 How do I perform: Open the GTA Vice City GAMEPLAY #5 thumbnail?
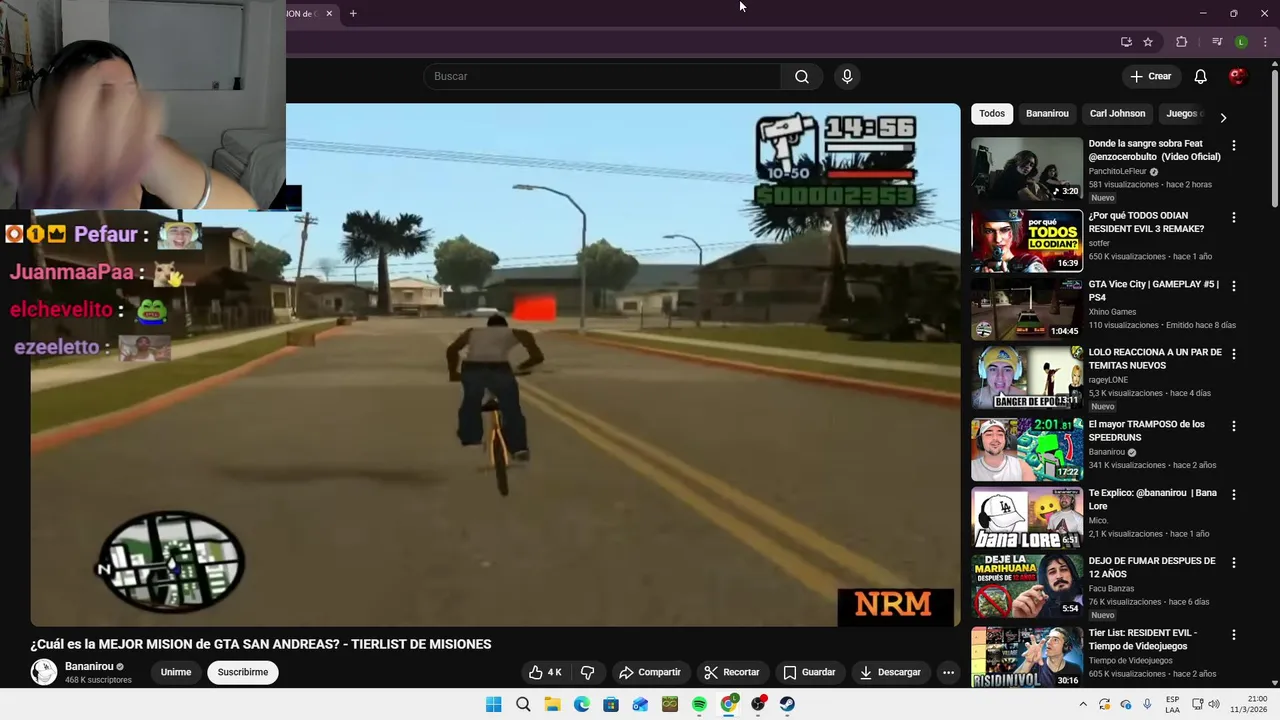(1027, 310)
